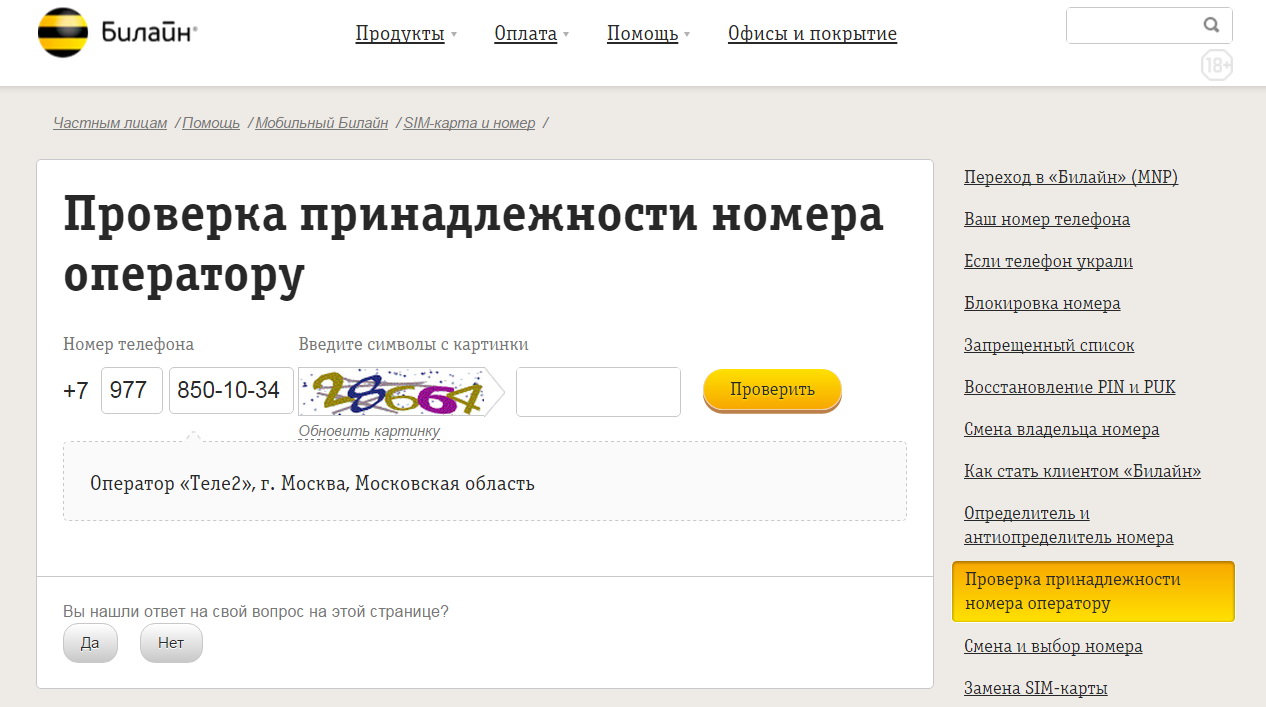
Task: Open Частным лицам breadcrumb link
Action: [110, 123]
